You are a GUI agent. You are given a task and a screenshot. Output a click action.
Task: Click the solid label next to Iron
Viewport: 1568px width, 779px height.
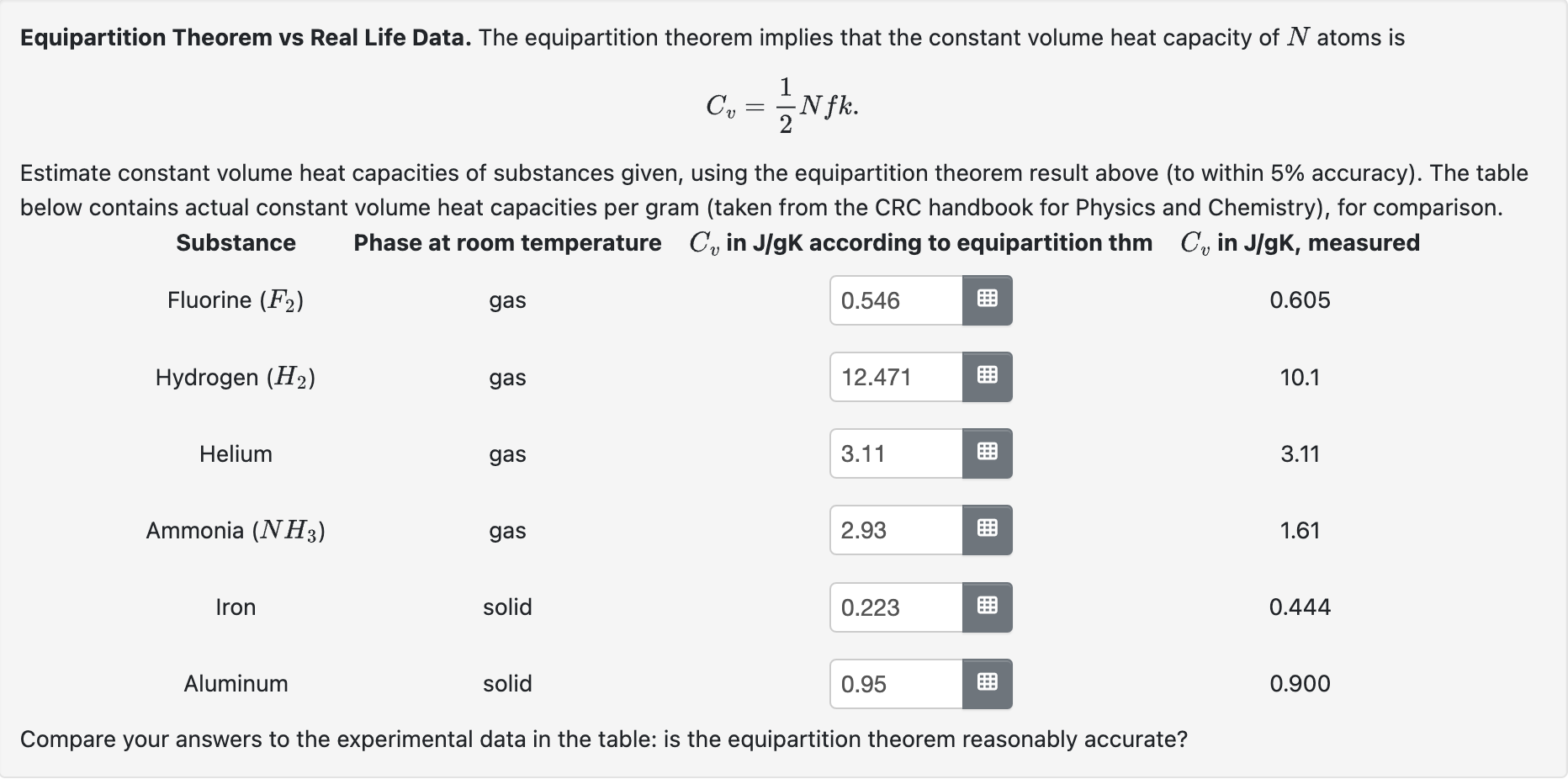[507, 607]
